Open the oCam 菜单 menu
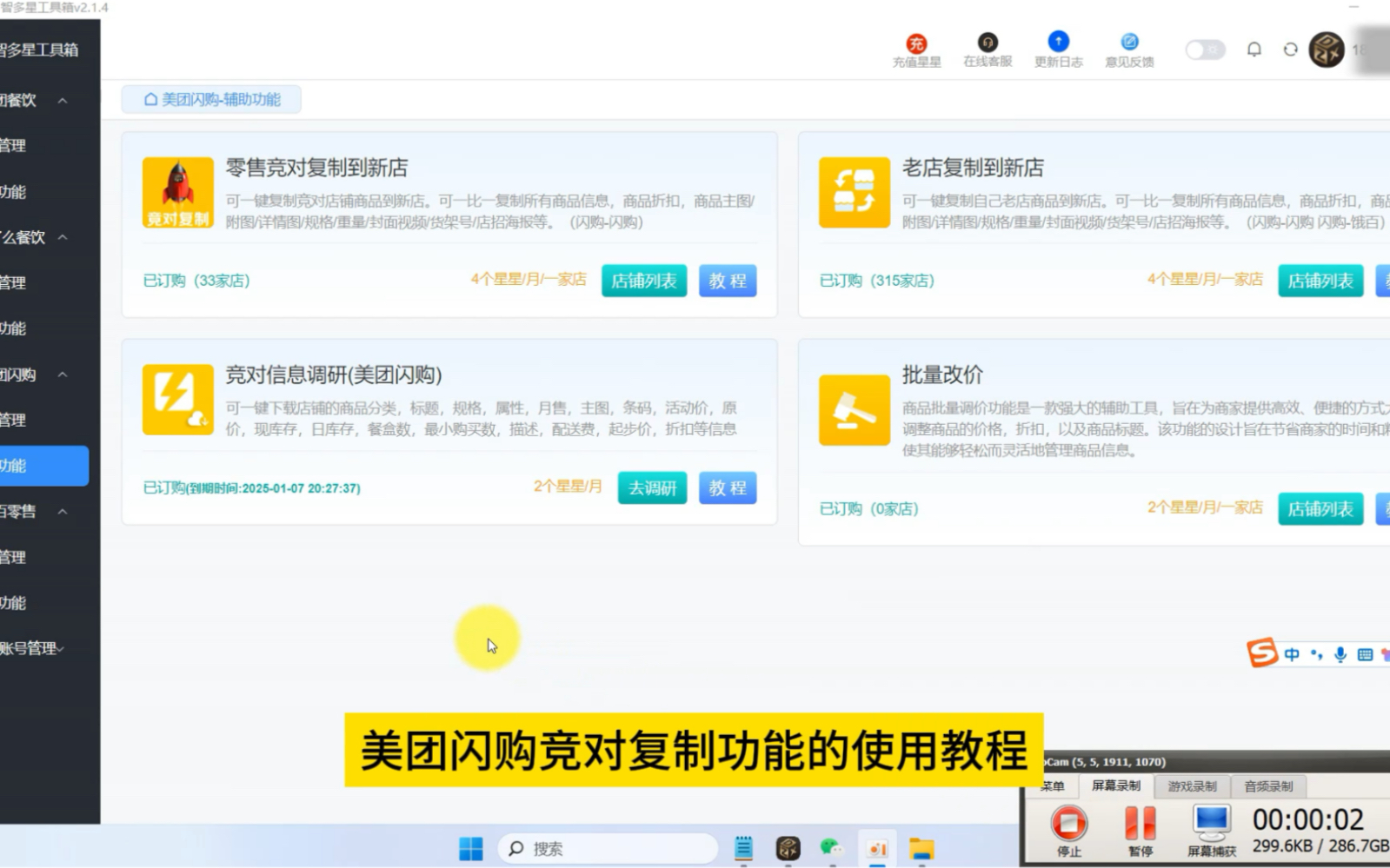The height and width of the screenshot is (868, 1390). tap(1053, 785)
